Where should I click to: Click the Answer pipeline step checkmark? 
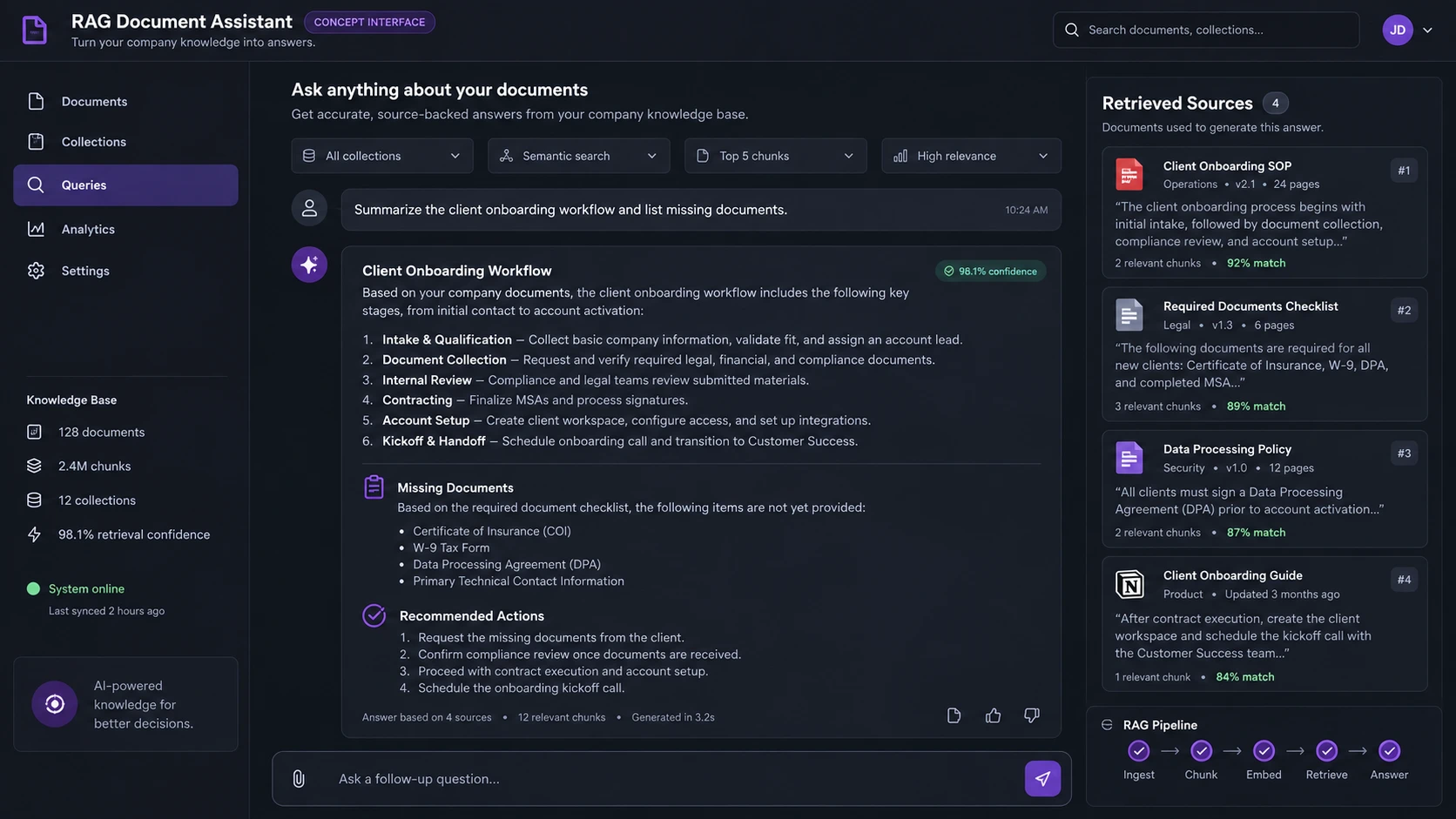1389,750
